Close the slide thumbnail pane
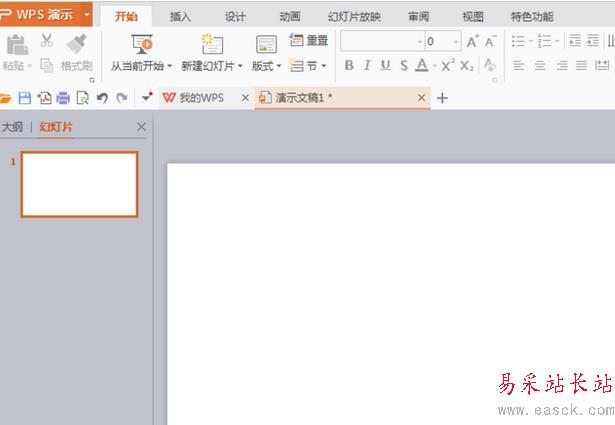615x425 pixels. 142,127
